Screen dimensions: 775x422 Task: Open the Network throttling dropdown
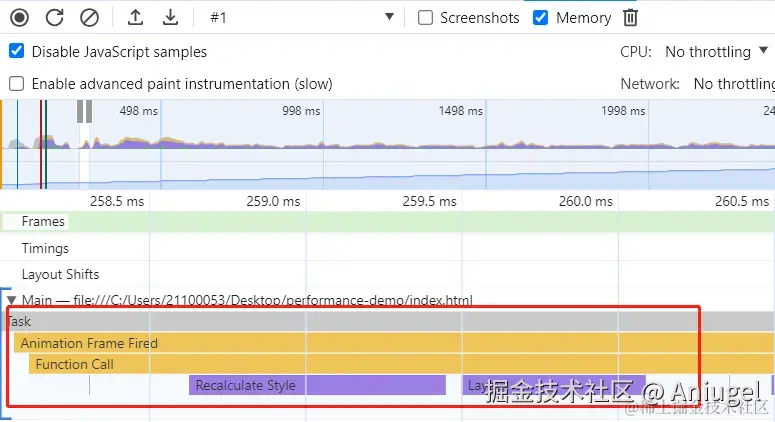pyautogui.click(x=733, y=84)
